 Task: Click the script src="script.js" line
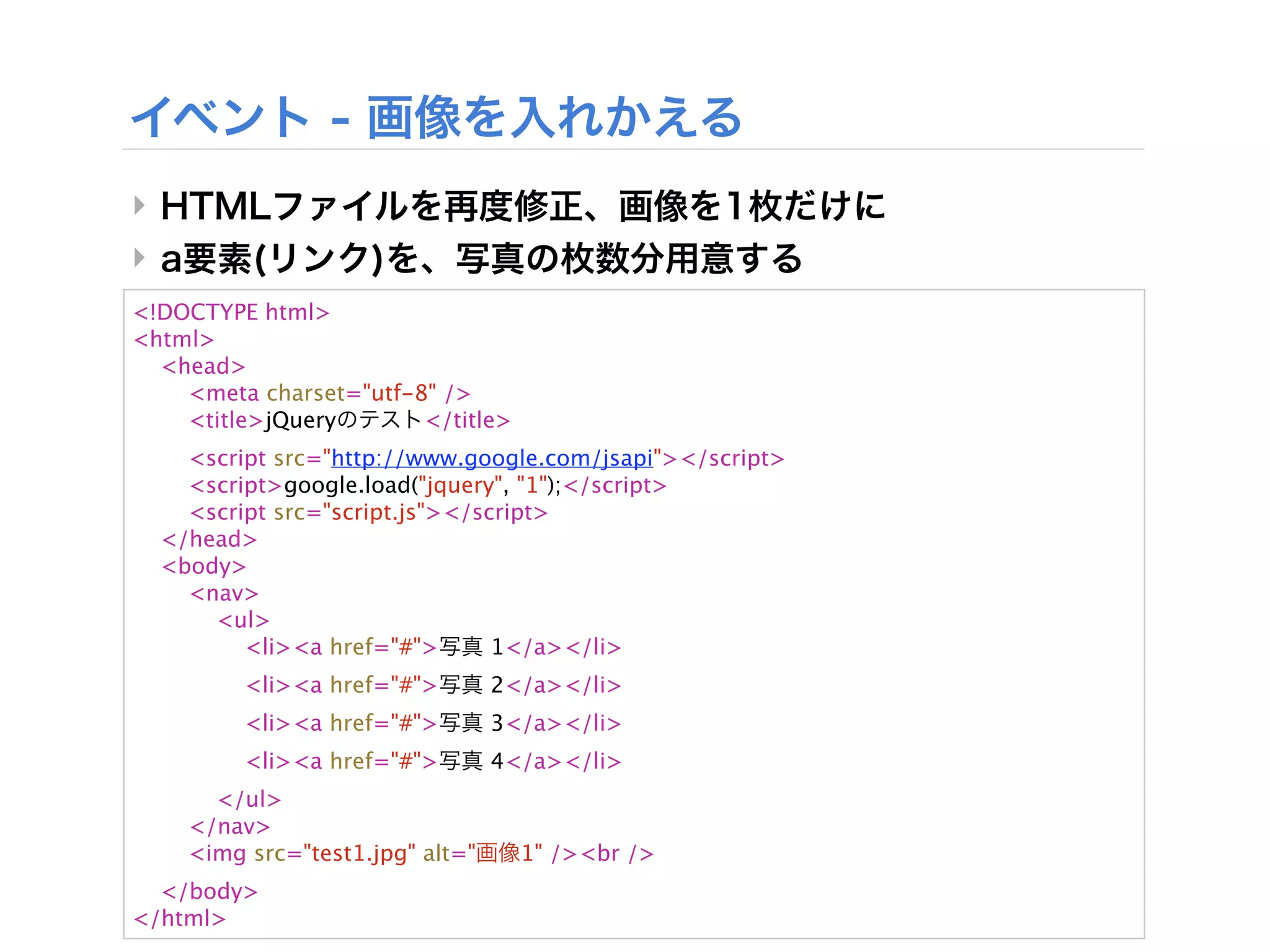pyautogui.click(x=369, y=513)
